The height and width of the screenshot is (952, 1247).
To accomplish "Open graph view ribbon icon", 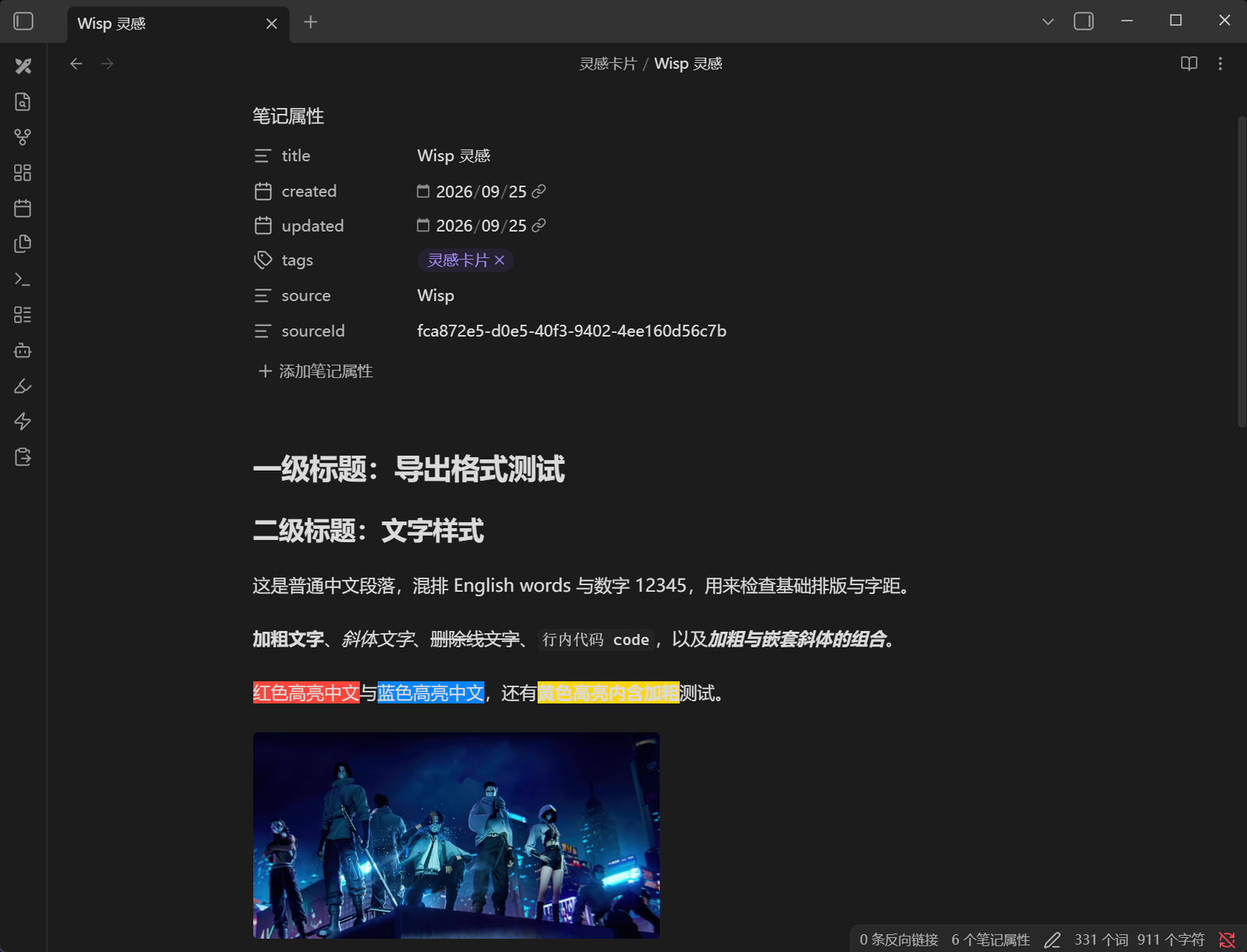I will [23, 137].
